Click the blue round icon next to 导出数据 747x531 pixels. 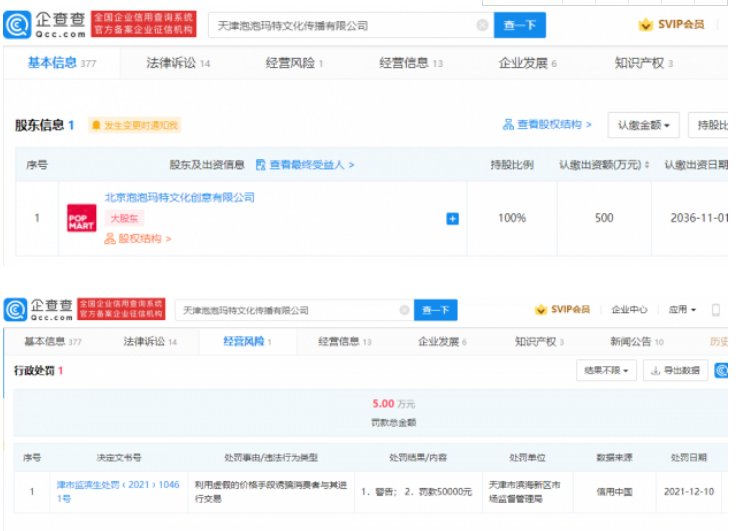click(x=721, y=371)
